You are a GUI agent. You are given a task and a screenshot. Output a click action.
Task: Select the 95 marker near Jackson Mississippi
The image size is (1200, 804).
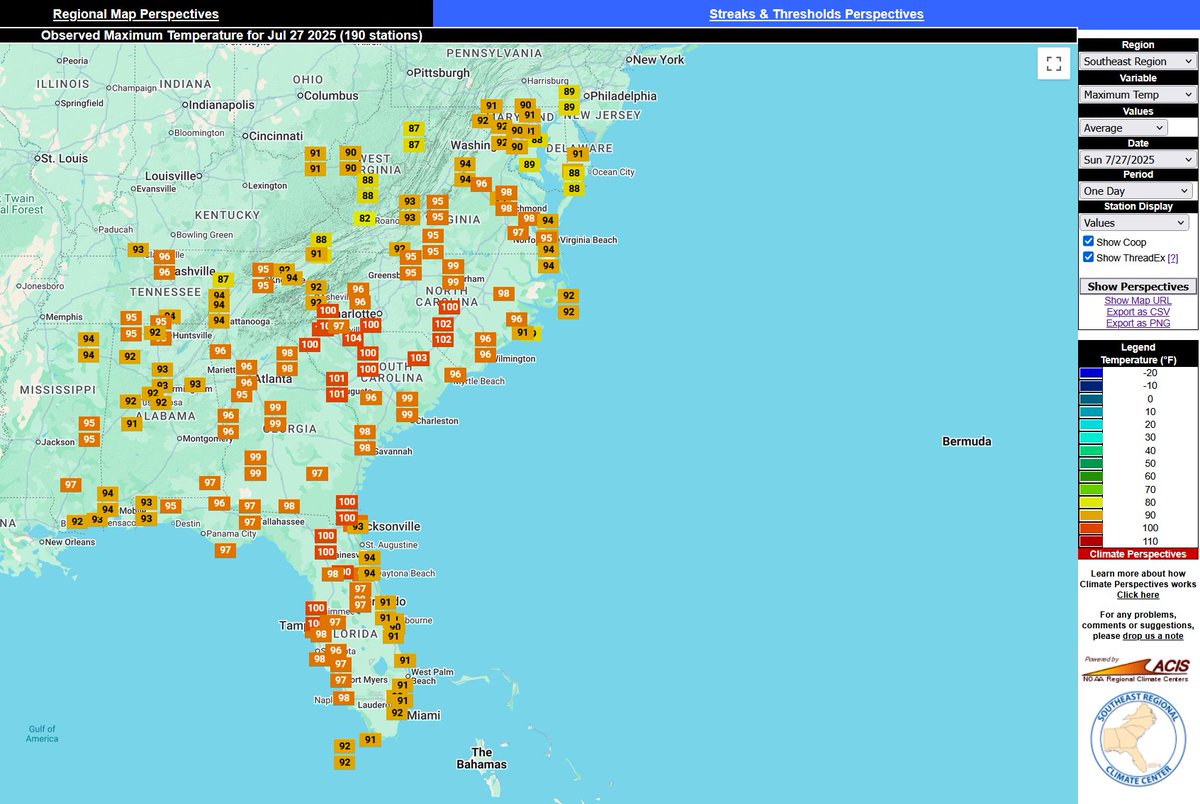tap(89, 425)
